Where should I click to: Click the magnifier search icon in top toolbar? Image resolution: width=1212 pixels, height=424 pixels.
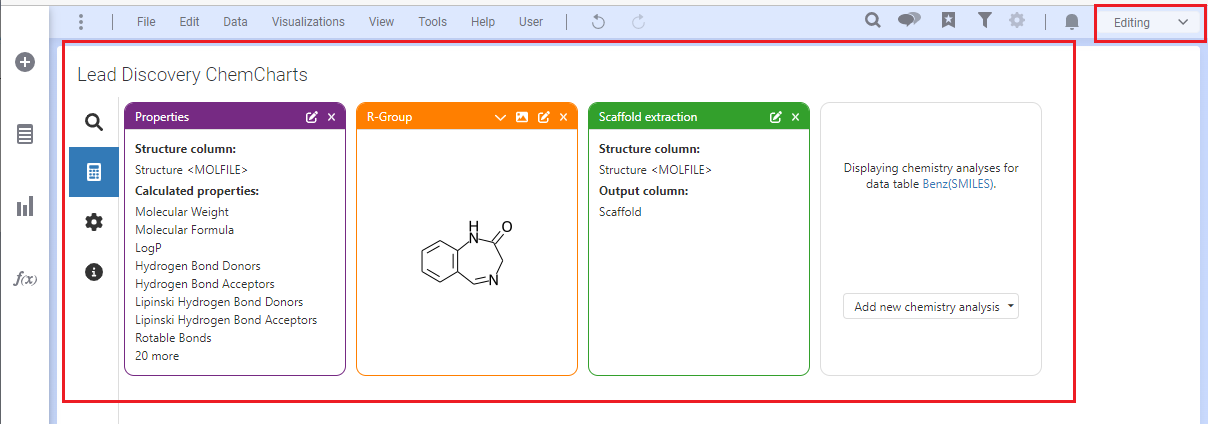tap(872, 20)
